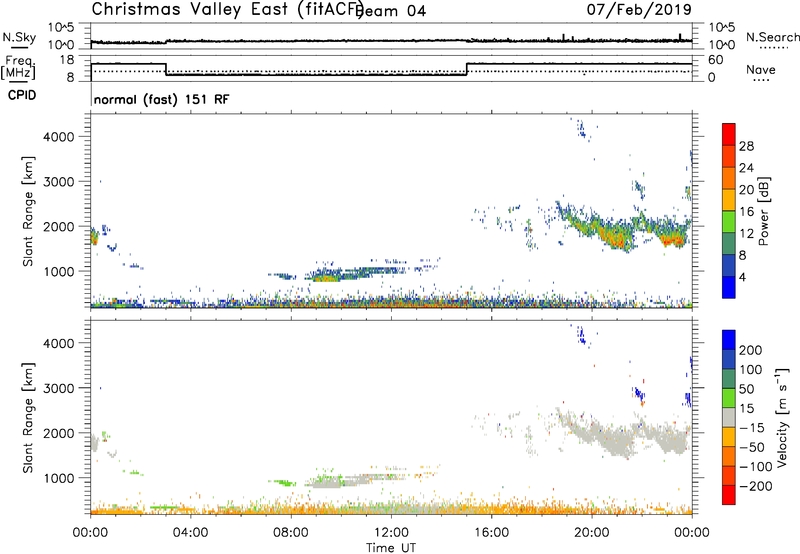800x554 pixels.
Task: Click the blue velocity echo above 4000 km
Action: pos(581,335)
